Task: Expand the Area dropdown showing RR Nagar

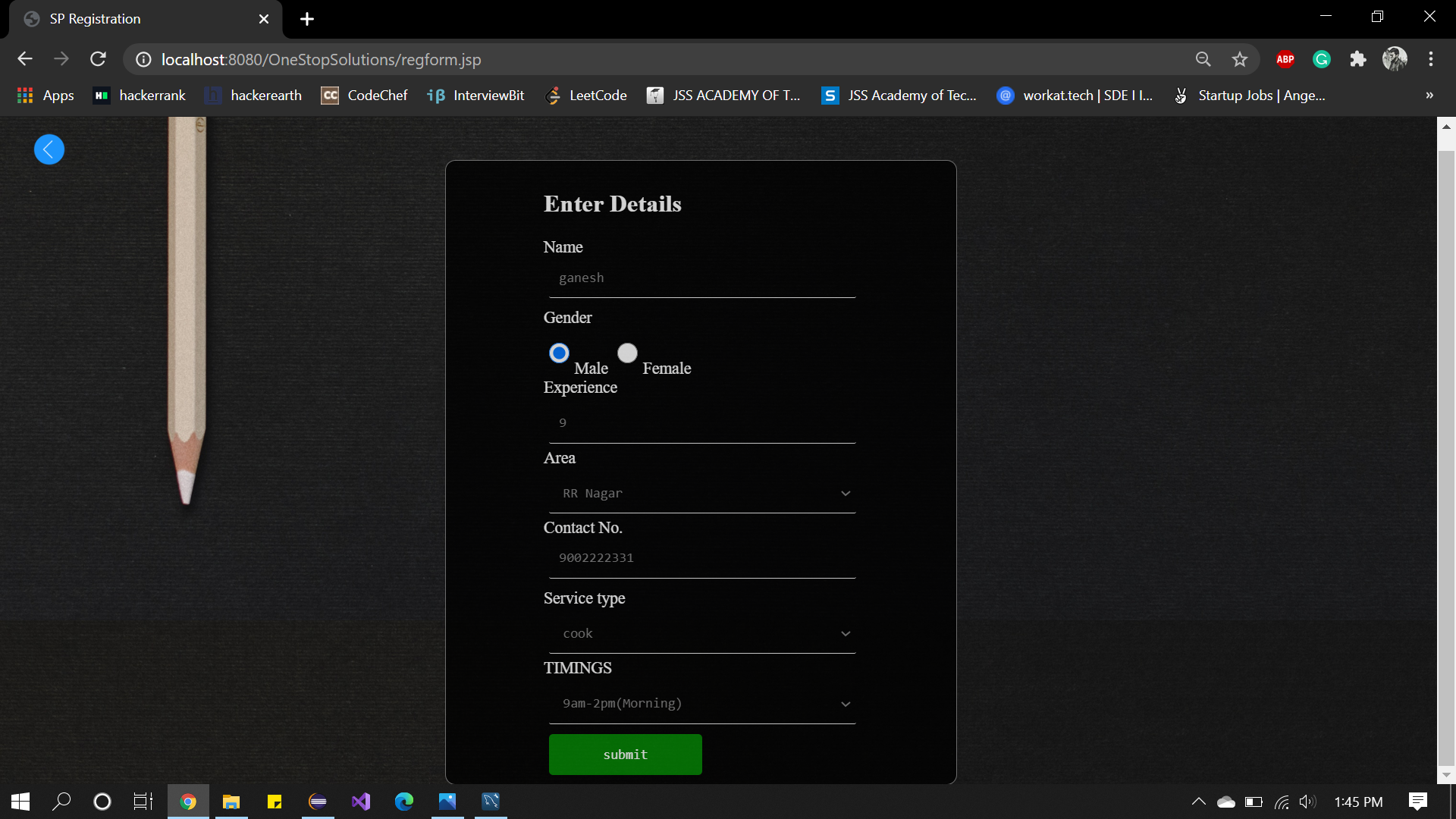Action: pos(702,494)
